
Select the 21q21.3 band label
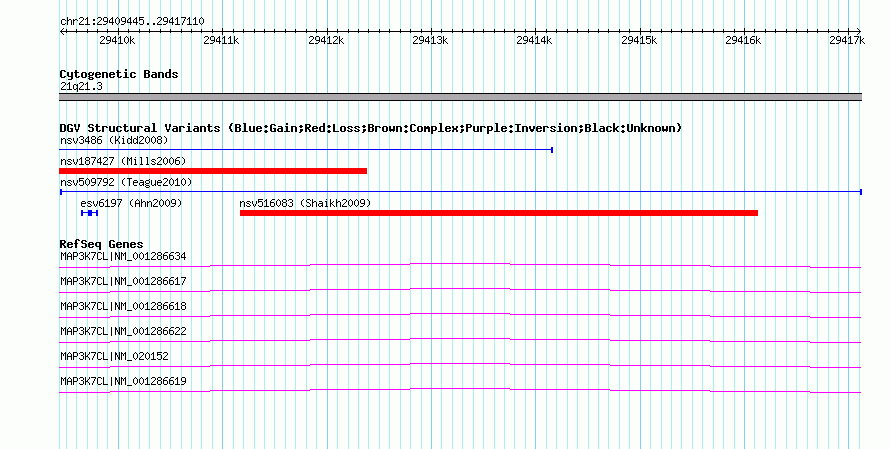tap(81, 87)
